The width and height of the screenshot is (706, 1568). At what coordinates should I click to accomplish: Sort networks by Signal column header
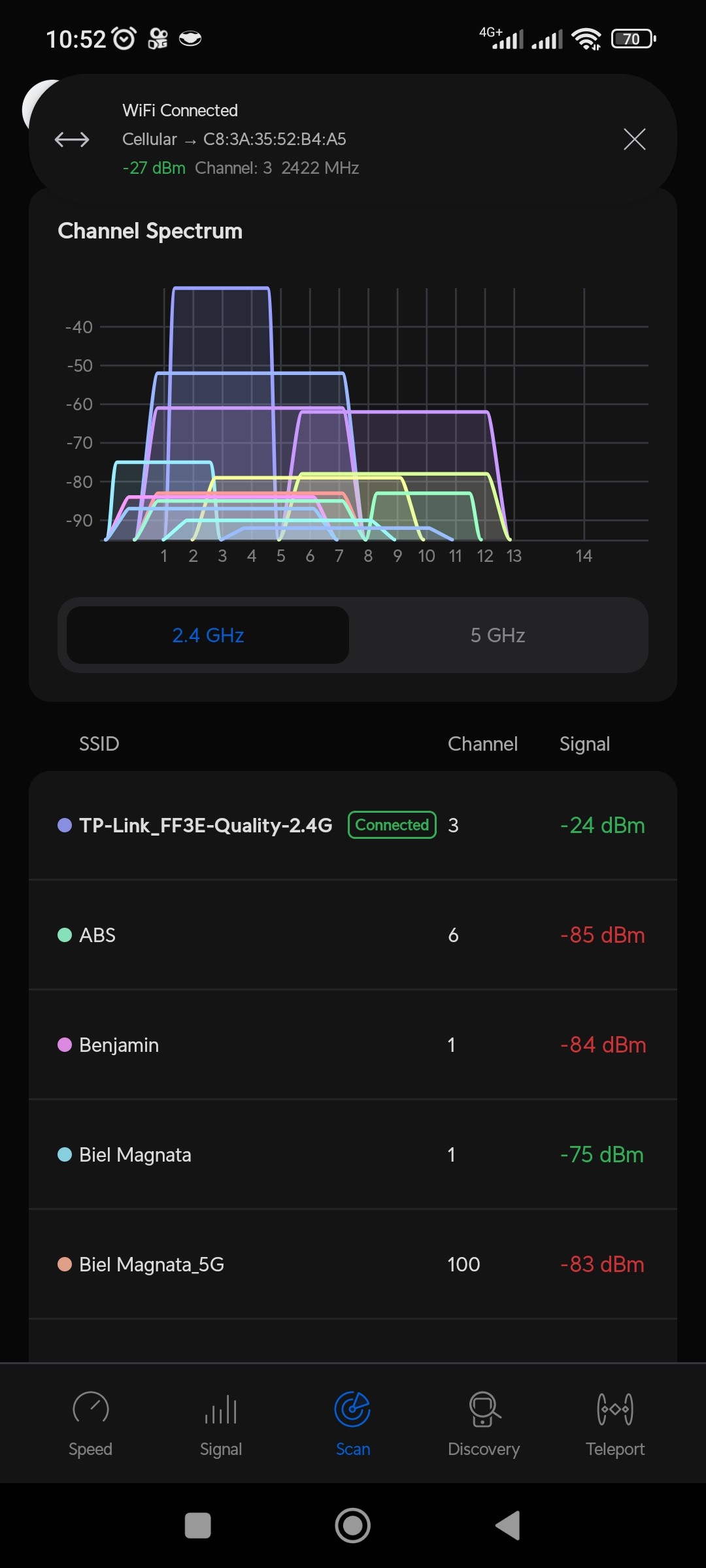584,743
